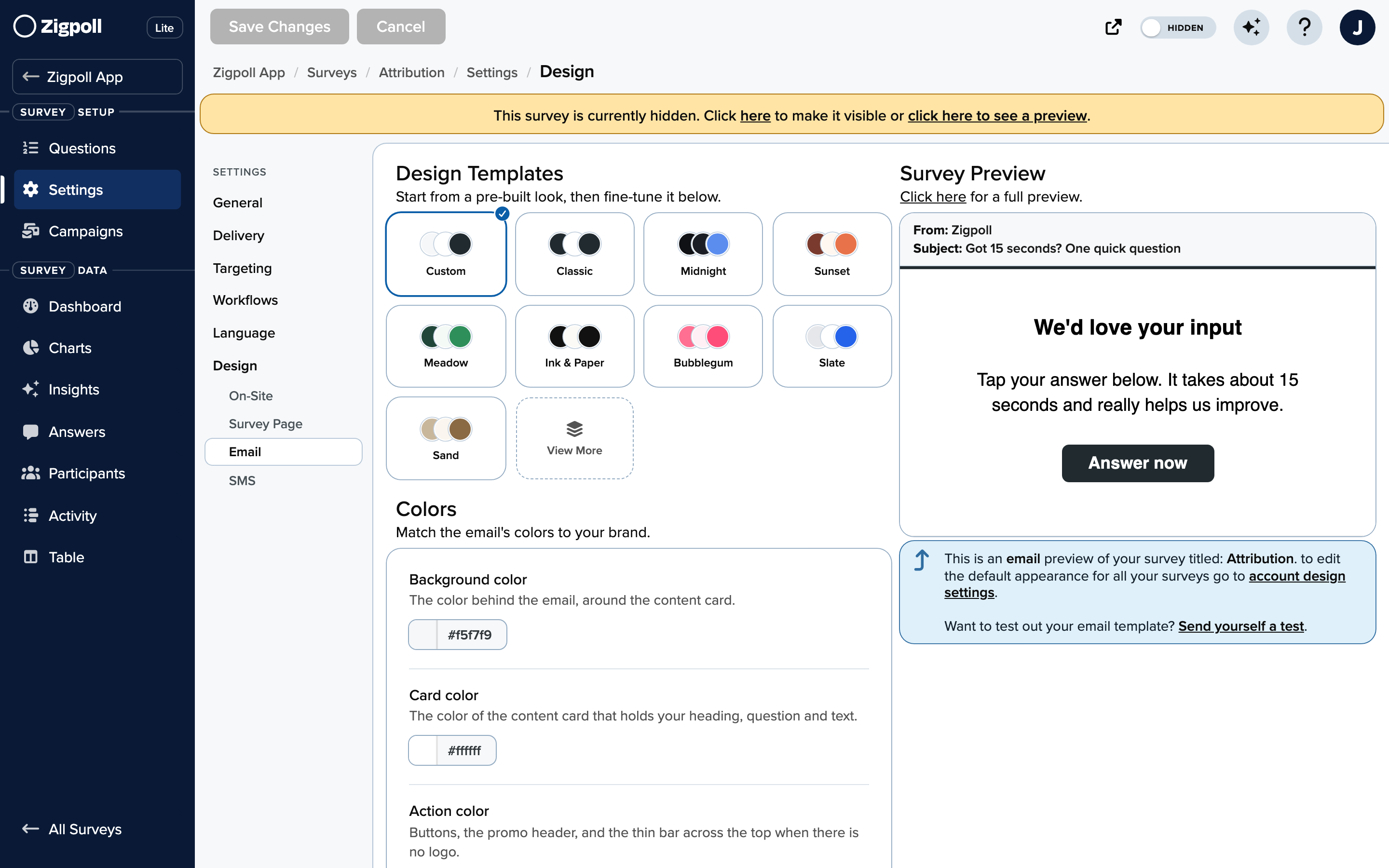Open Answers in the sidebar
Image resolution: width=1389 pixels, height=868 pixels.
[x=97, y=432]
